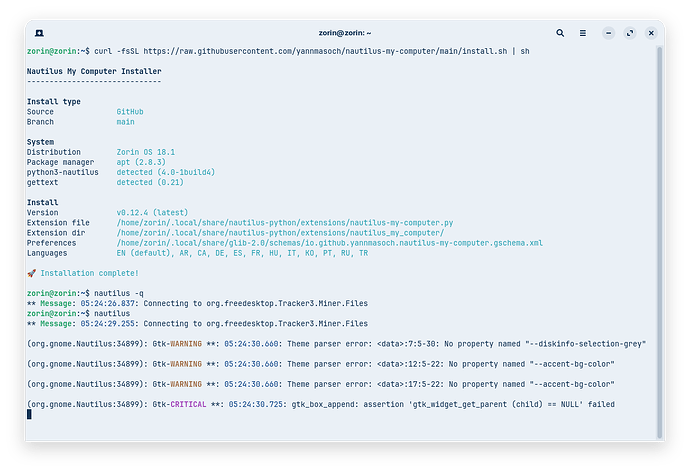Select the Branch value main

point(125,122)
